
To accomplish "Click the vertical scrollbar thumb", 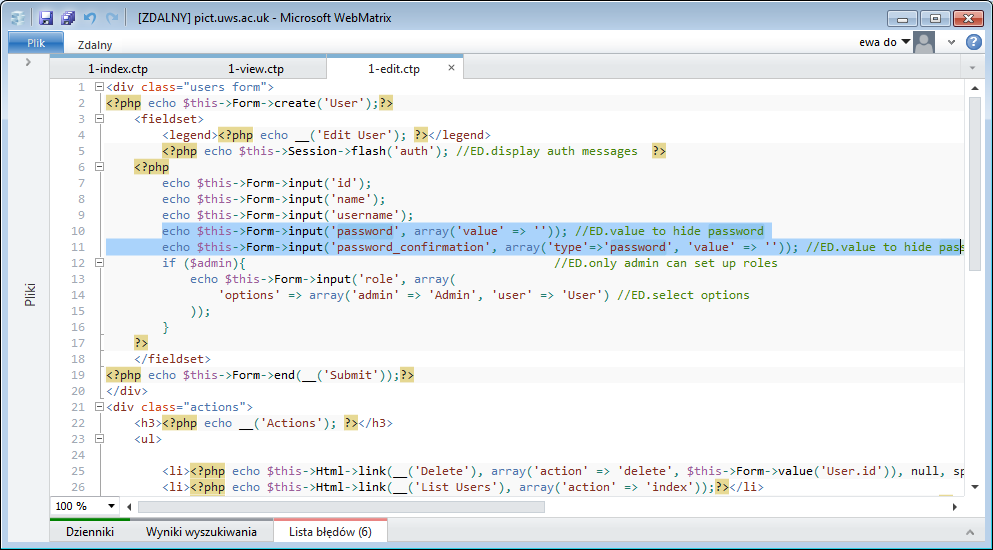I will pyautogui.click(x=975, y=184).
